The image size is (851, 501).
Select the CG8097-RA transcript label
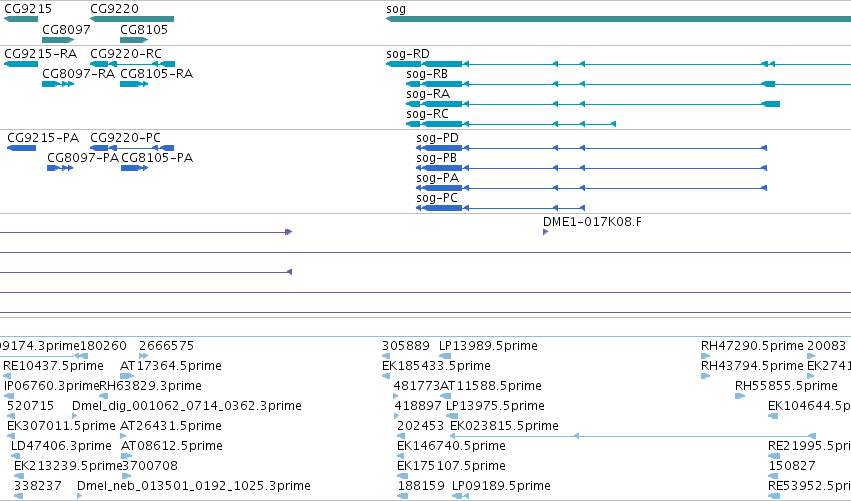click(78, 74)
